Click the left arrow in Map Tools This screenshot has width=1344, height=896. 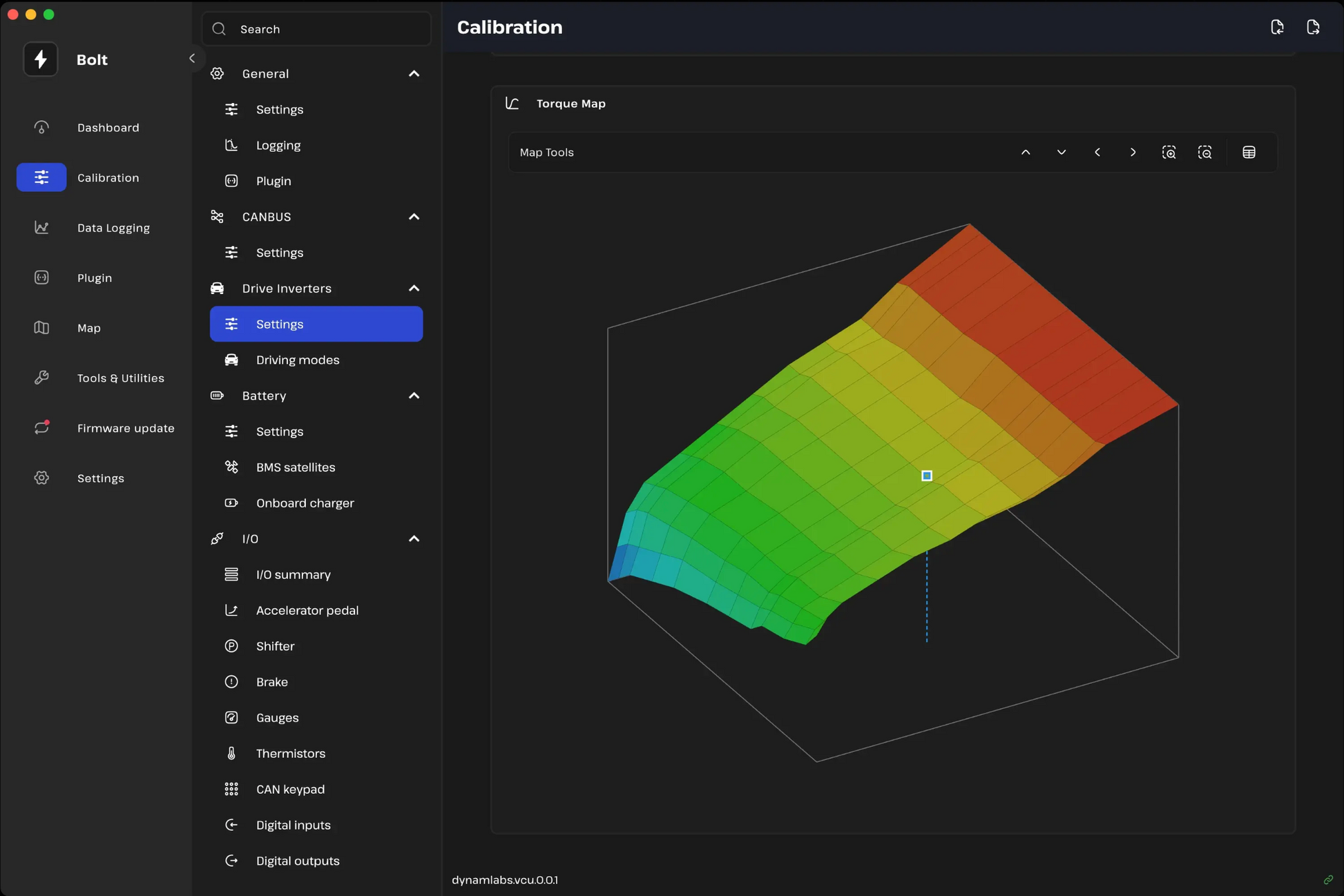pos(1097,152)
